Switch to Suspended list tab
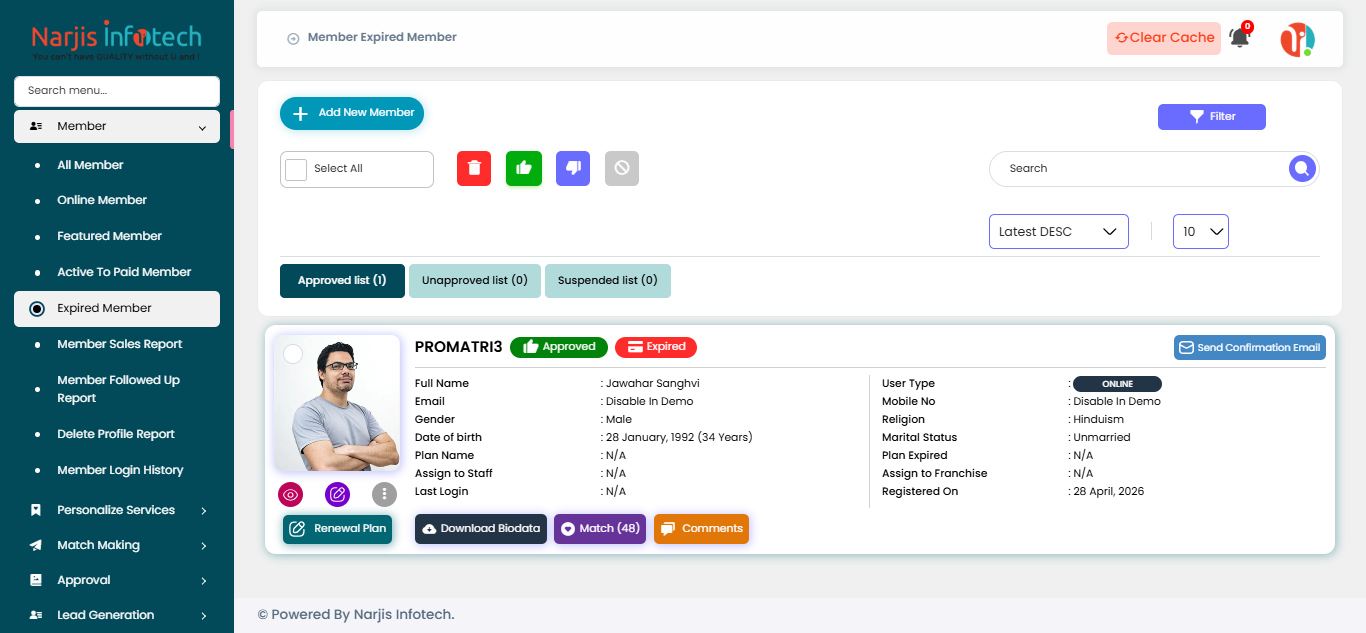1366x633 pixels. (x=608, y=281)
